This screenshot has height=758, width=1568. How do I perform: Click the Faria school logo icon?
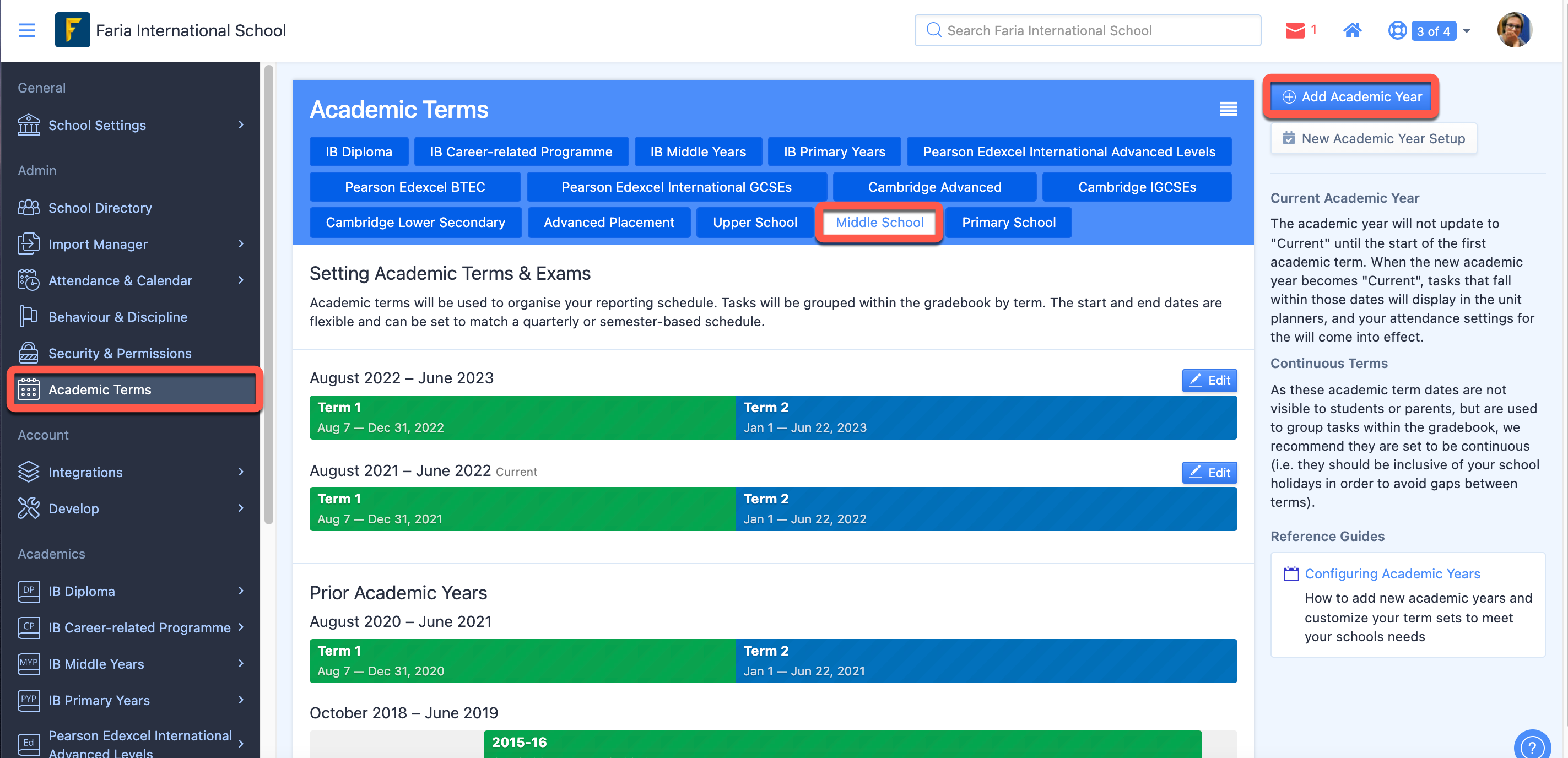click(72, 30)
